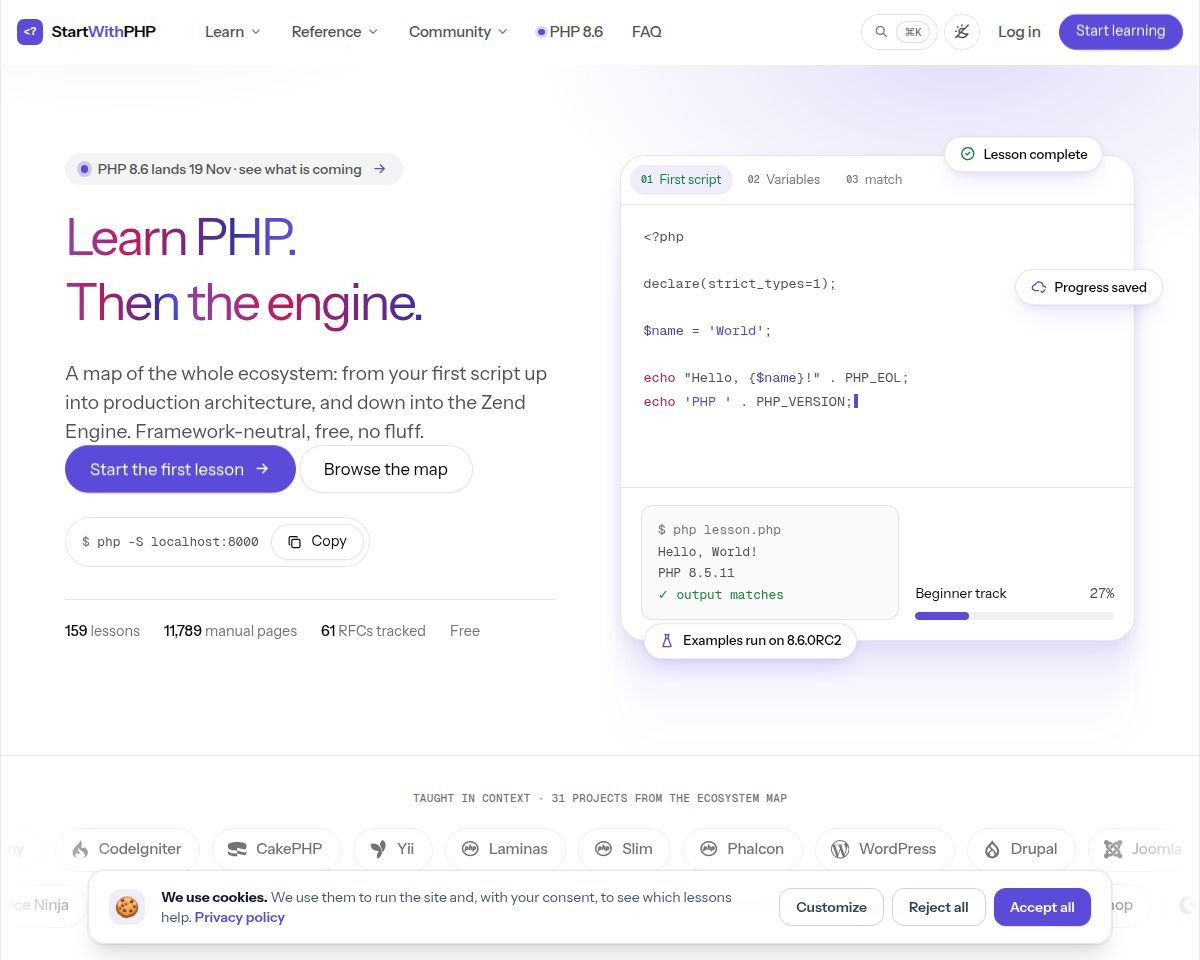Click the cookie icon in consent banner

pos(127,907)
